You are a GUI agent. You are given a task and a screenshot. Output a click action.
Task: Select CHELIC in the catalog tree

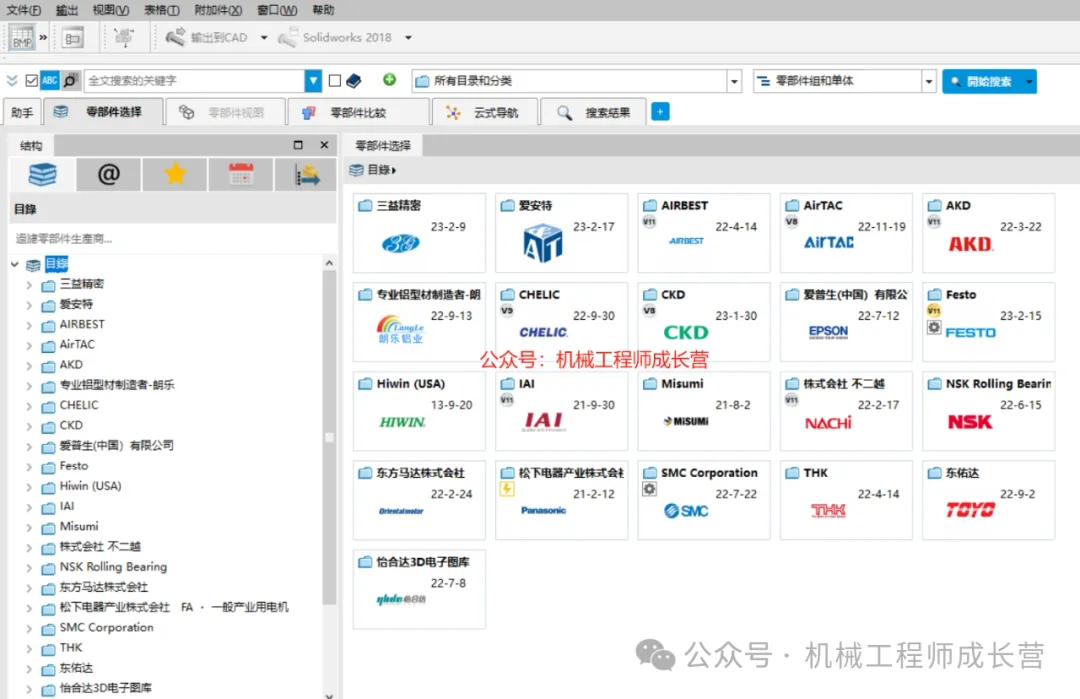79,405
